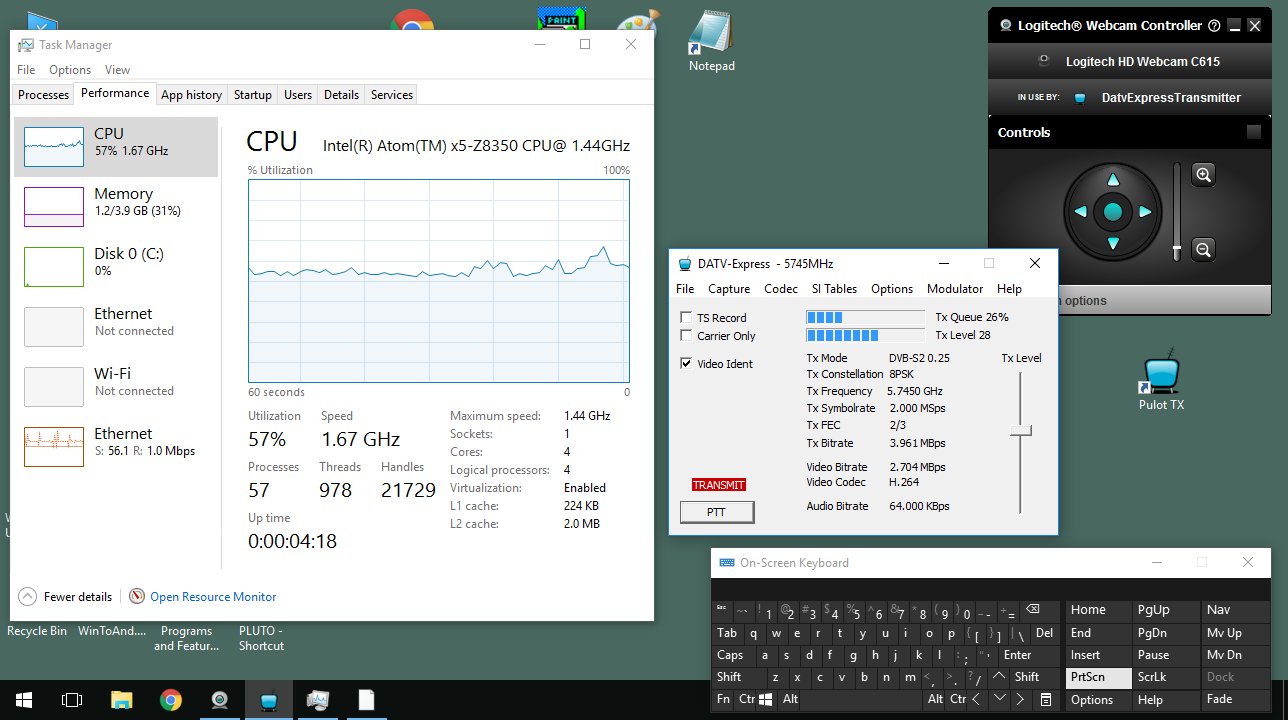Click the right arrow key on On-Screen Keyboard
The height and width of the screenshot is (720, 1288).
point(1020,699)
